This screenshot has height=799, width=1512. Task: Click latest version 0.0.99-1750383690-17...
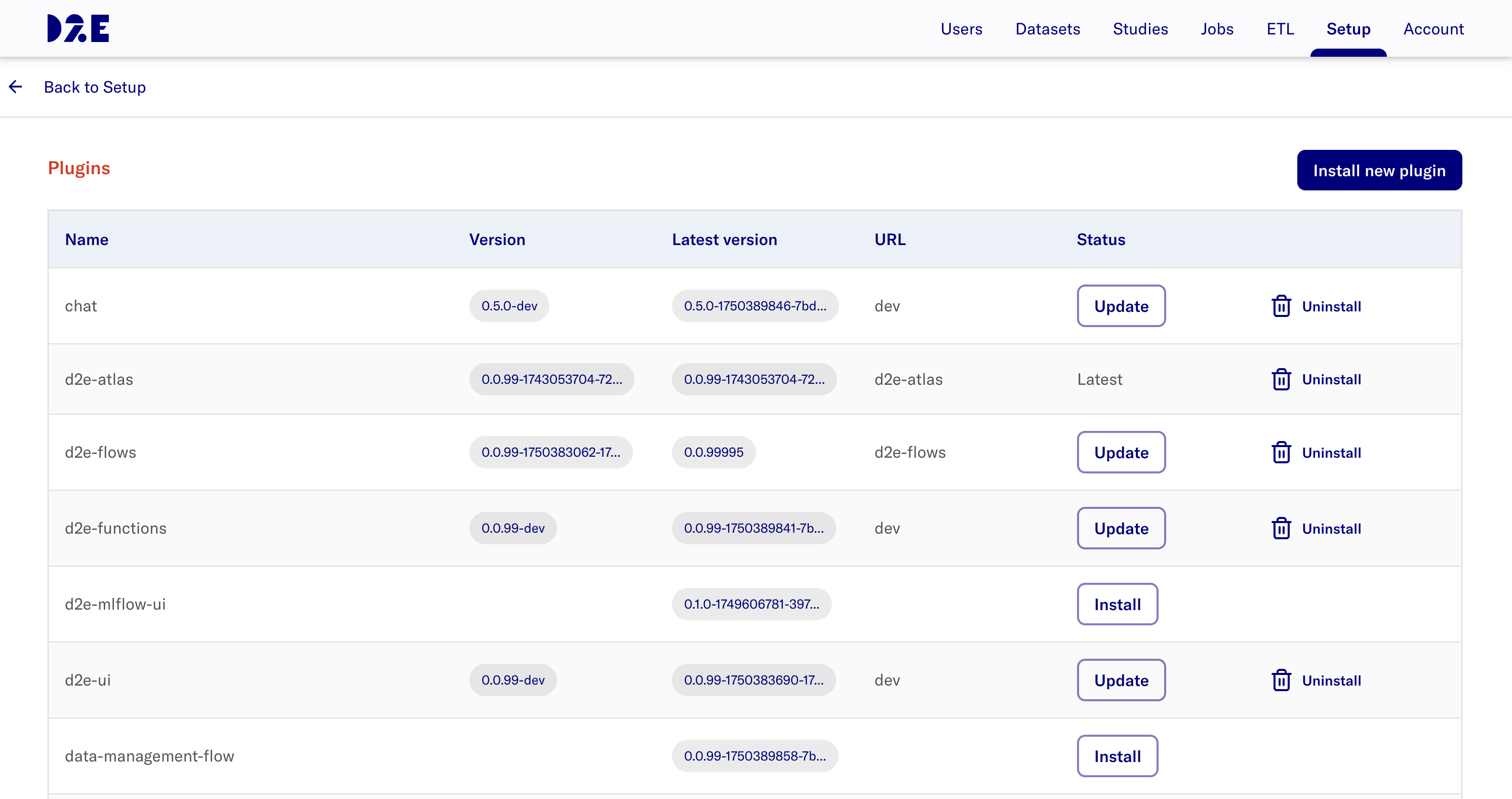click(x=753, y=680)
